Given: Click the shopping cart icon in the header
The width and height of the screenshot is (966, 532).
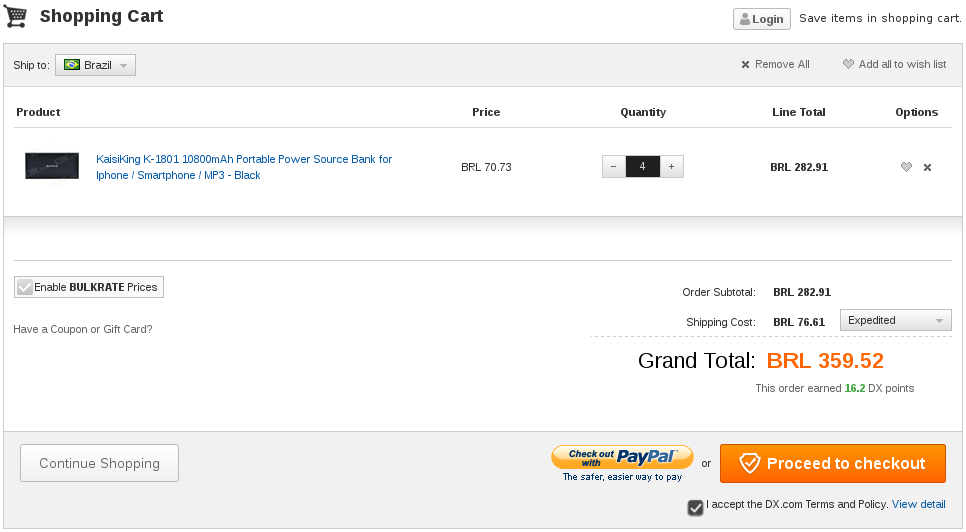Looking at the screenshot, I should pyautogui.click(x=16, y=16).
